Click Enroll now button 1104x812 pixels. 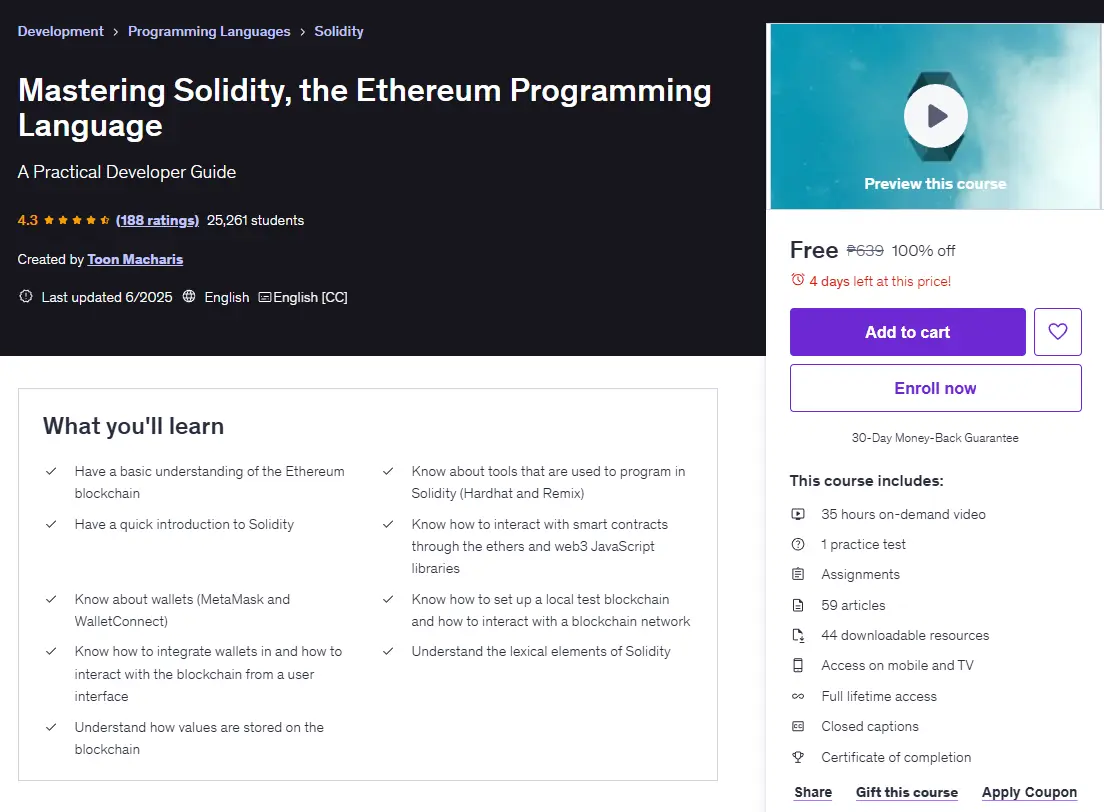936,388
